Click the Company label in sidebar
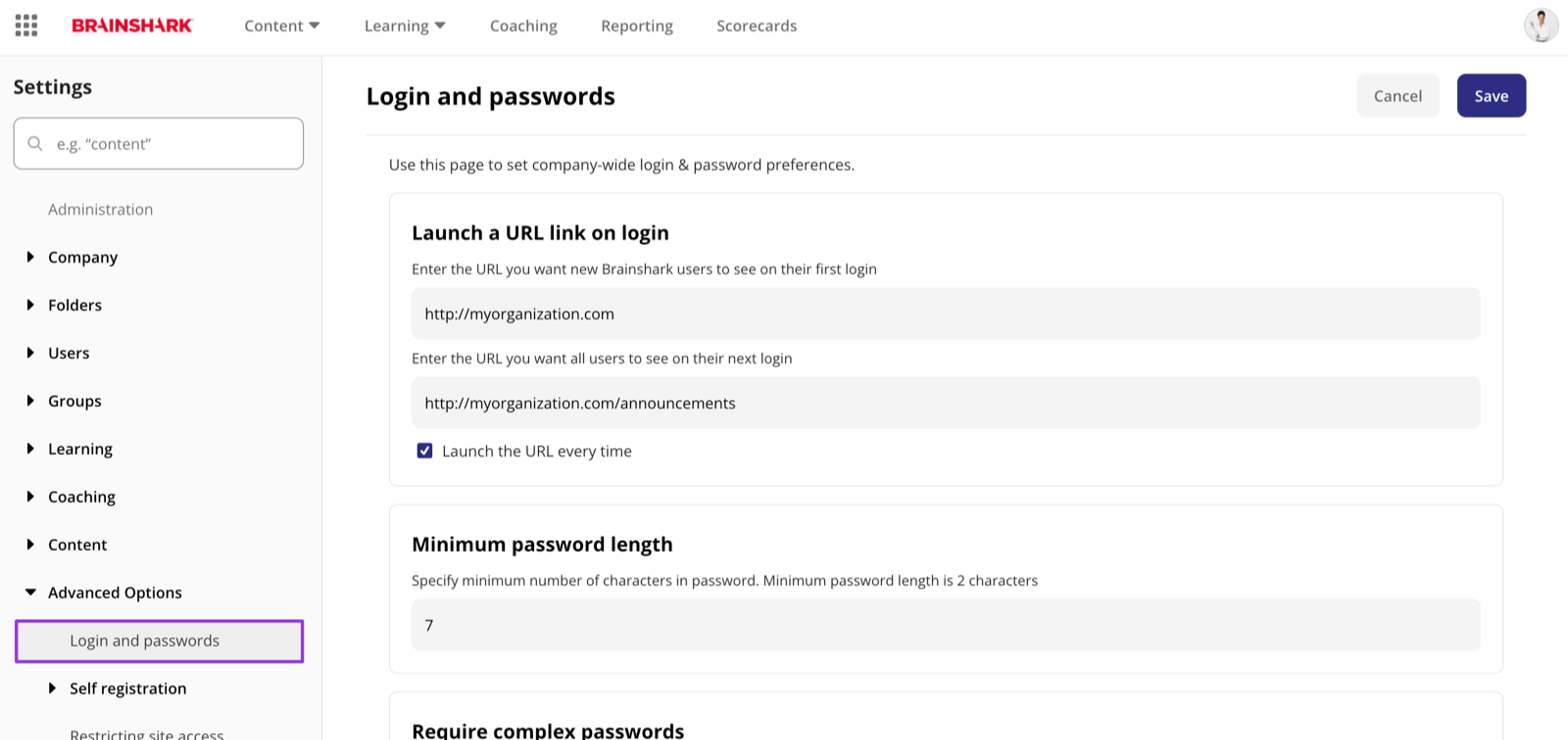Screen dimensions: 1568x740 (83, 257)
